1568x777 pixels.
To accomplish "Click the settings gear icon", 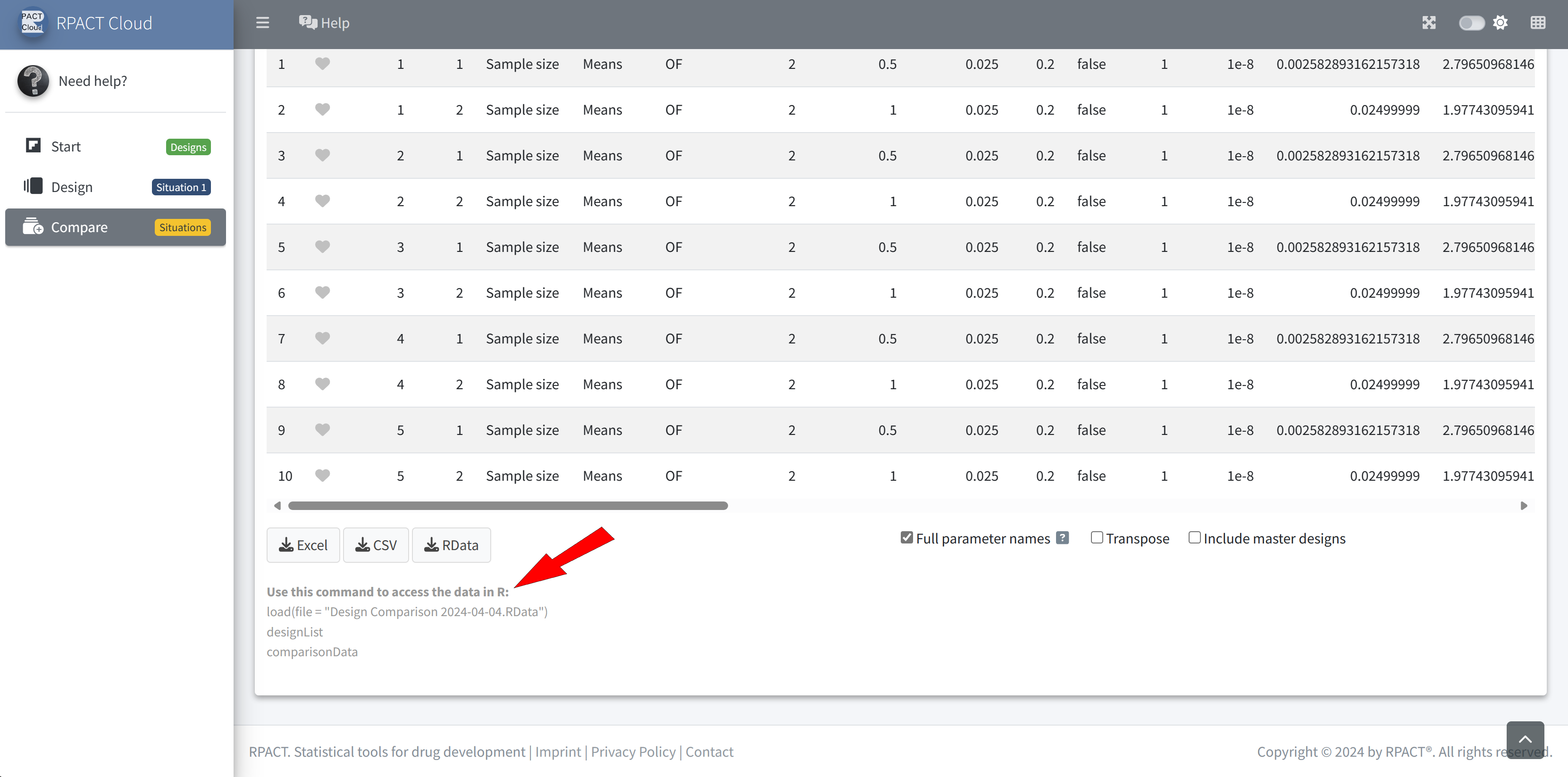I will click(1501, 23).
